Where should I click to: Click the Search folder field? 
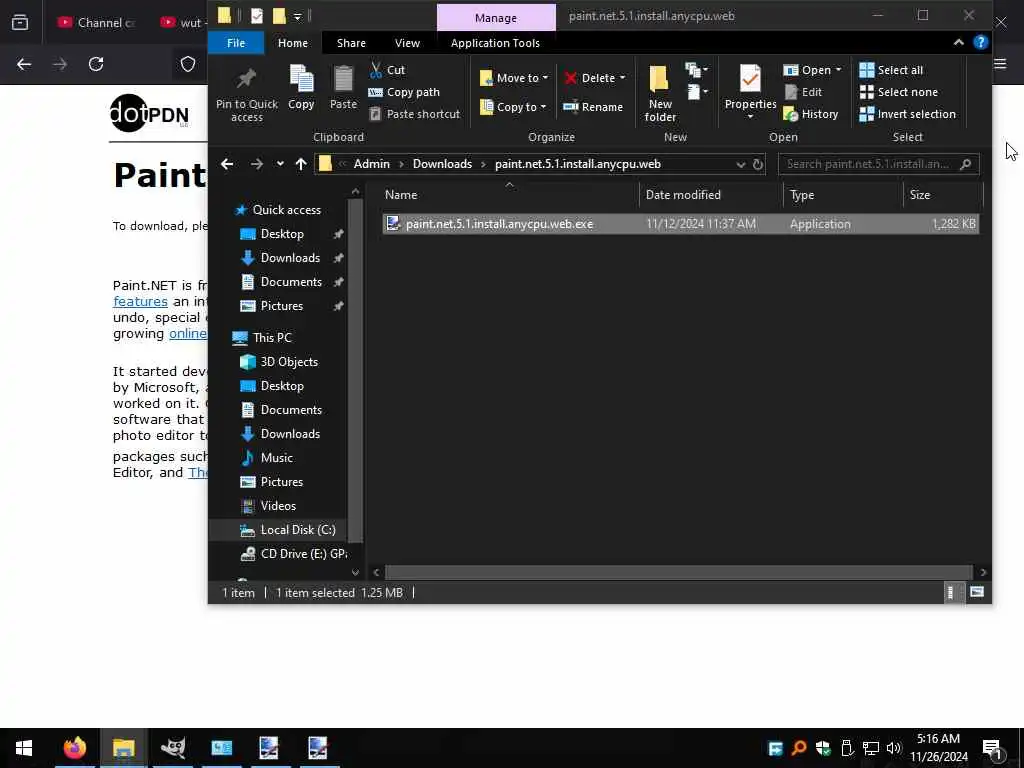[x=878, y=164]
